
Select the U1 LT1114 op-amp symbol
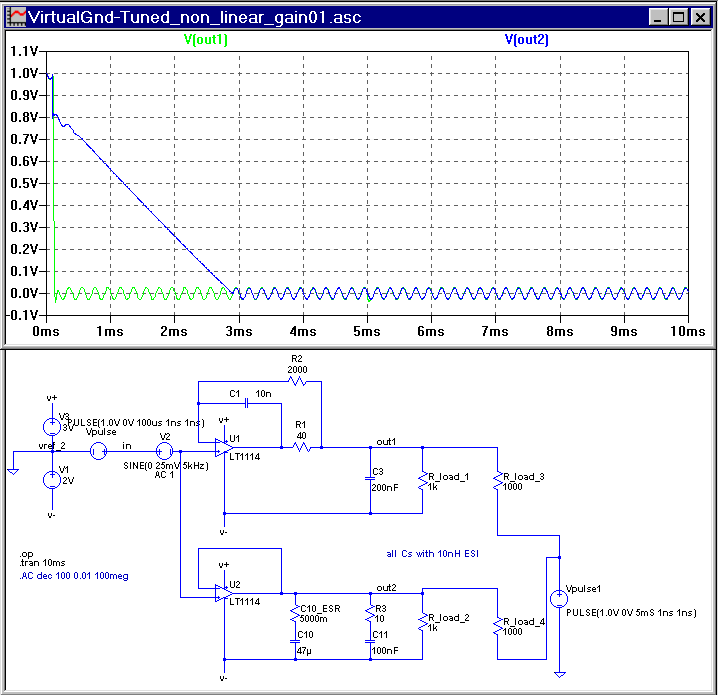[221, 448]
